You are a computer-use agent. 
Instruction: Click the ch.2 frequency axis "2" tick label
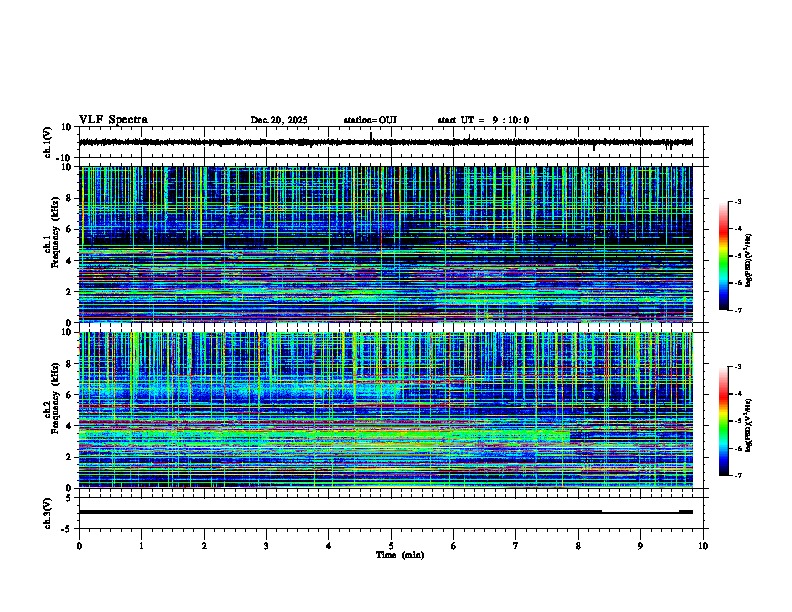(70, 457)
